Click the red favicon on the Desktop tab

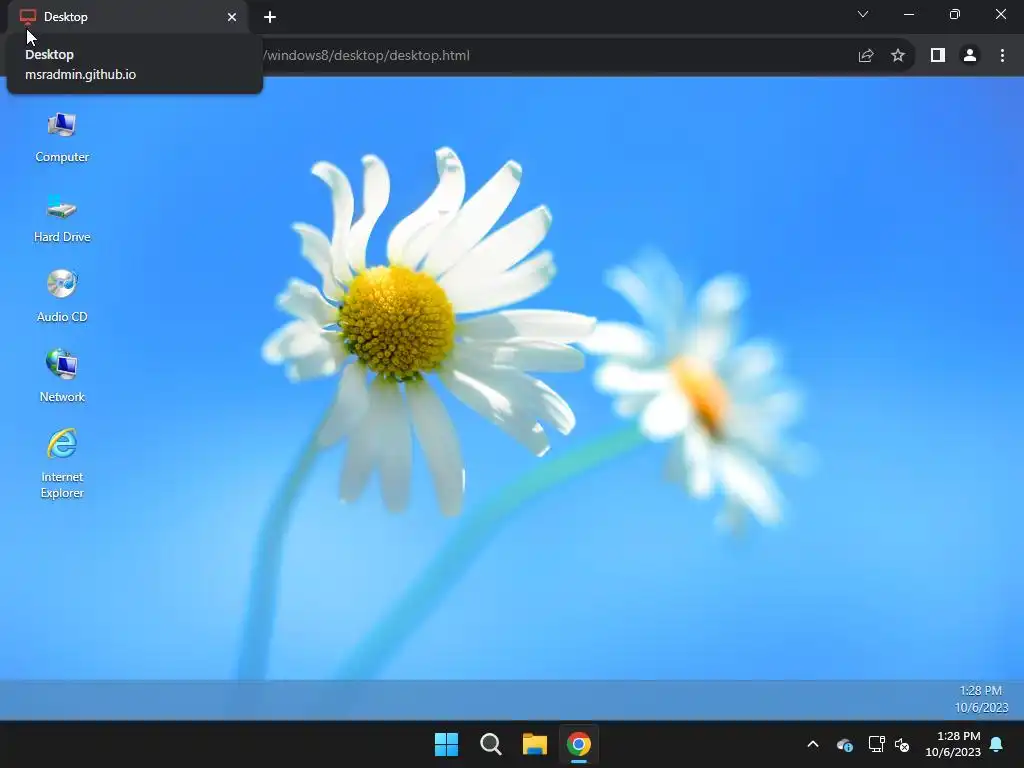[27, 17]
